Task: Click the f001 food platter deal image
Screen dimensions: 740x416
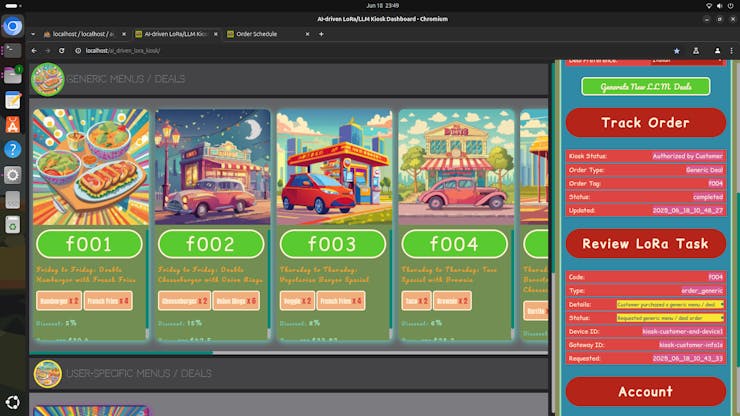Action: (x=88, y=166)
